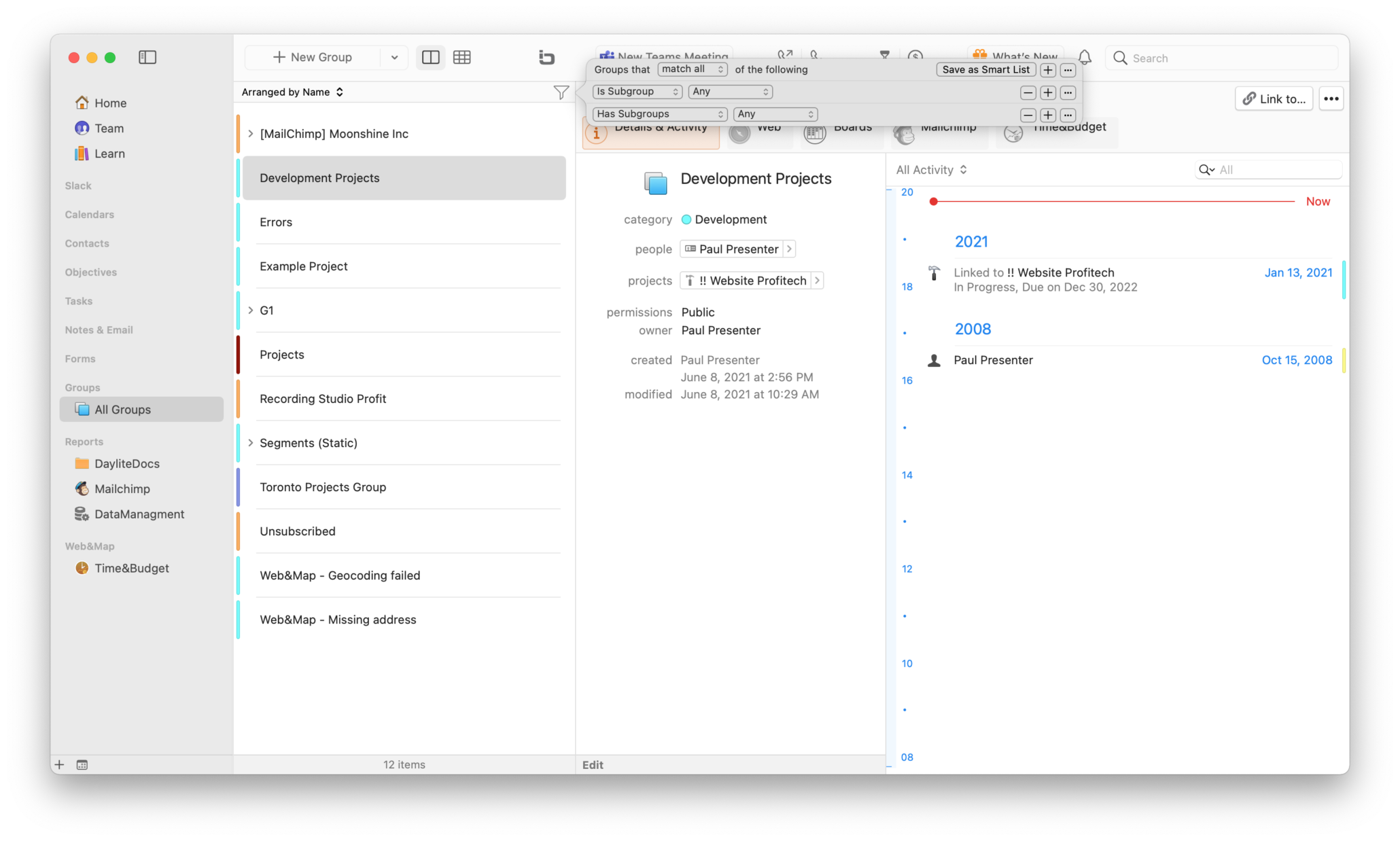Add rule after Has Subgroups row

[x=1048, y=115]
